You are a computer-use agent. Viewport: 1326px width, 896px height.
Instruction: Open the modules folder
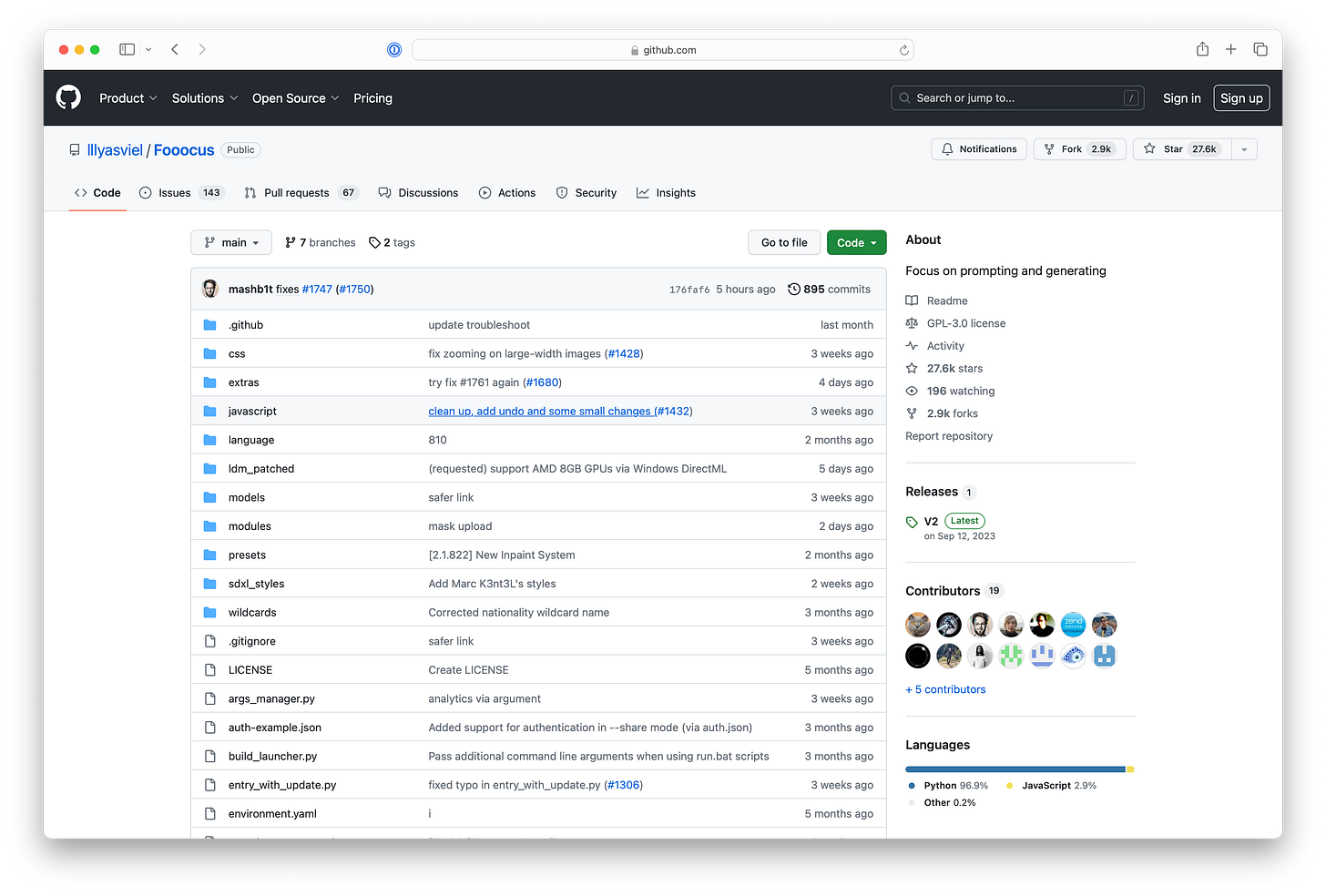250,526
